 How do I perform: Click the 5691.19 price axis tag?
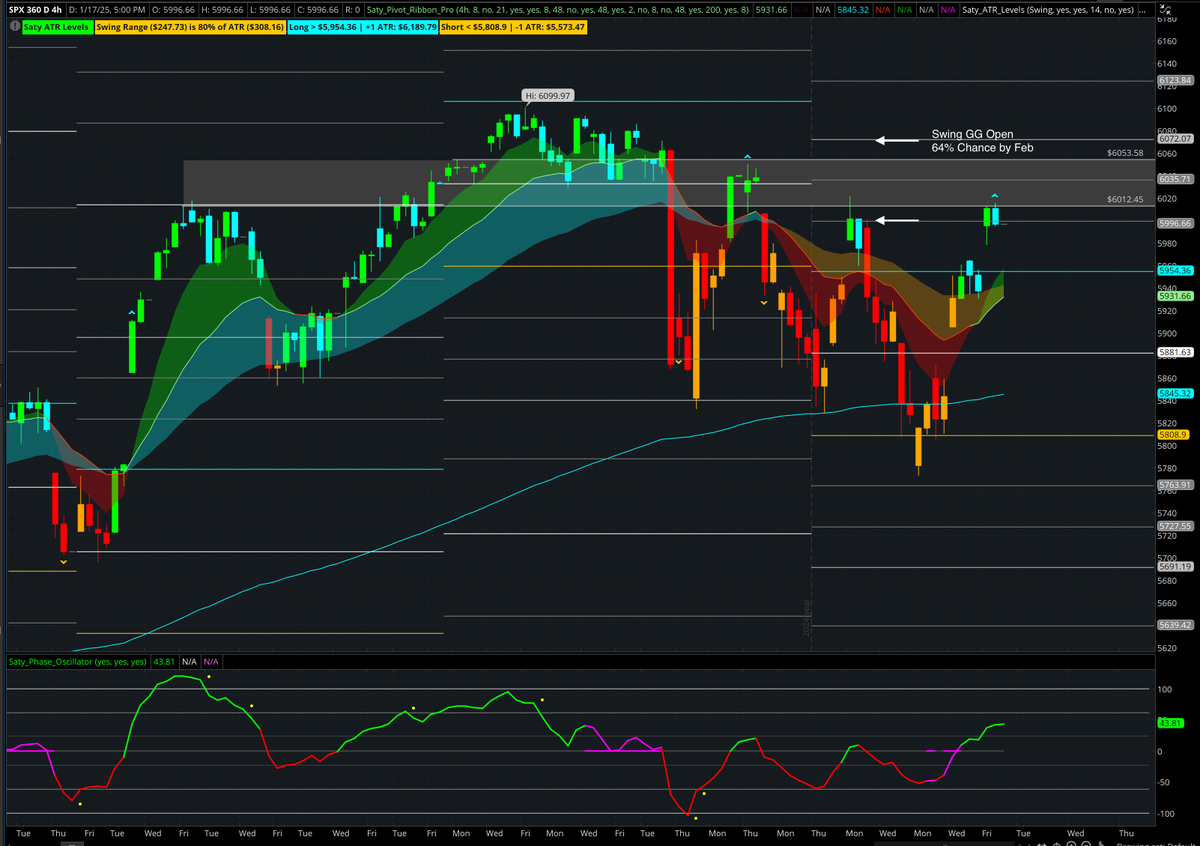point(1175,567)
